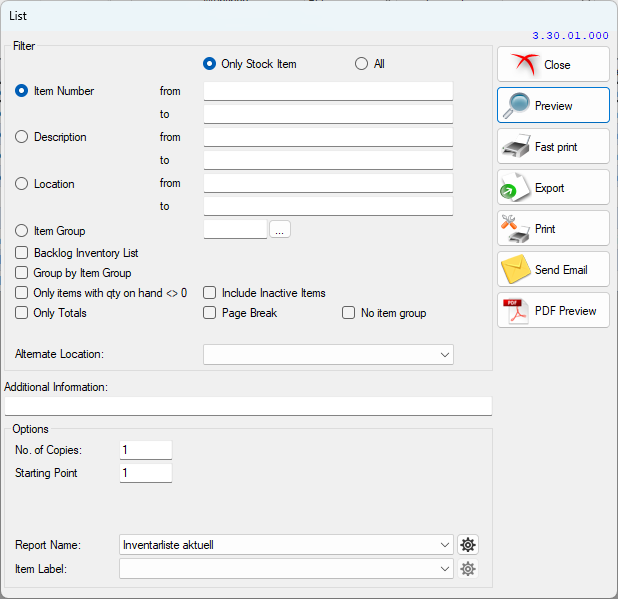Click the Export button label
This screenshot has height=599, width=619.
[549, 188]
